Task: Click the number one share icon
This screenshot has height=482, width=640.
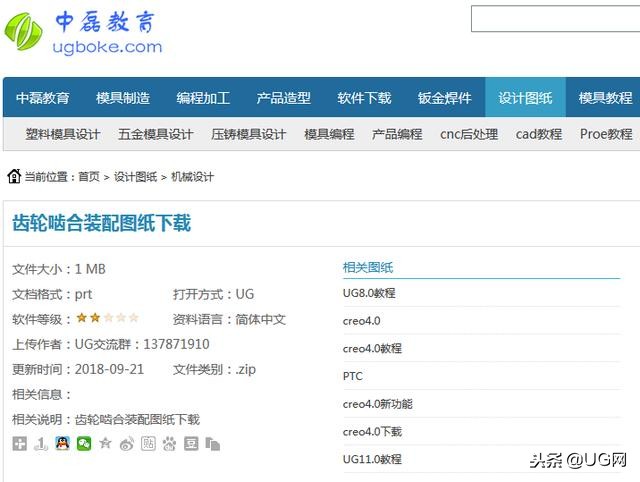Action: [x=41, y=443]
